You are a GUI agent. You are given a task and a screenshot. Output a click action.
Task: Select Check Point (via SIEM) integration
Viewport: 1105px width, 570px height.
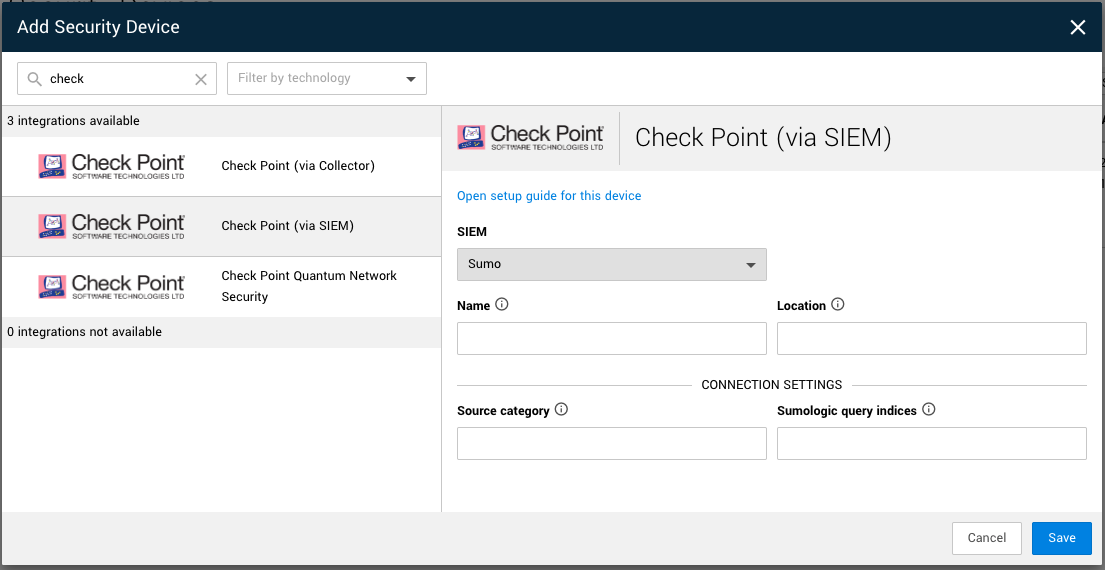221,226
